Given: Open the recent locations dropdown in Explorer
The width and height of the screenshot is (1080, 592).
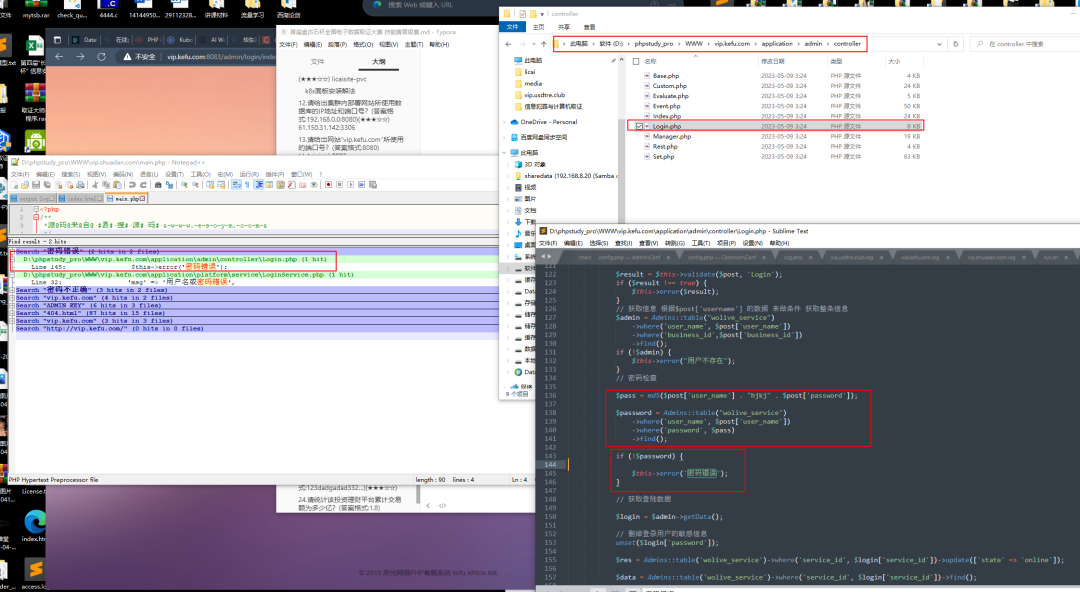Looking at the screenshot, I should 533,44.
